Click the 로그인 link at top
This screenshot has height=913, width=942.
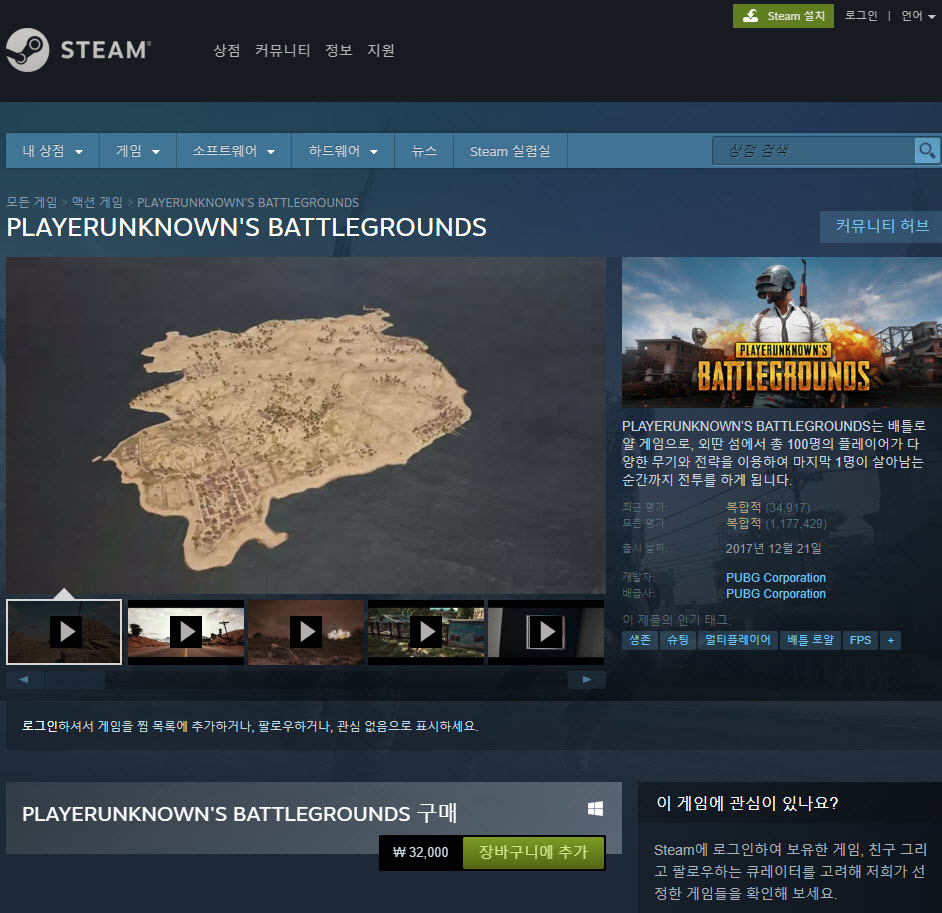coord(861,16)
